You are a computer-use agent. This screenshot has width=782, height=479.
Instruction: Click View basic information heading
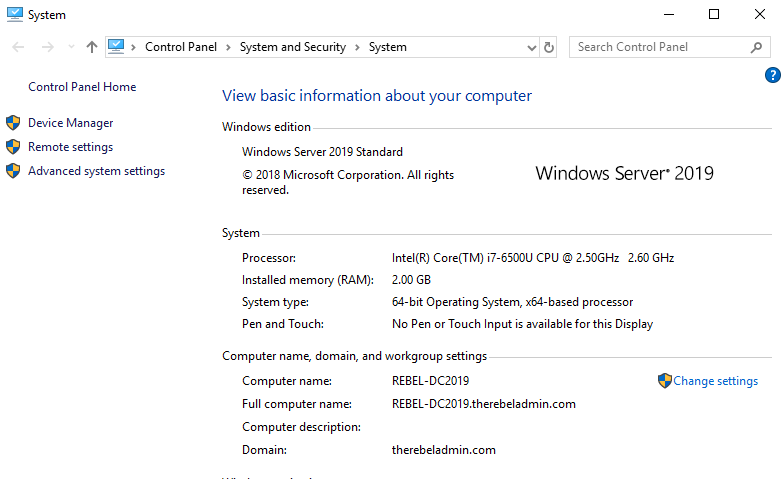[377, 95]
